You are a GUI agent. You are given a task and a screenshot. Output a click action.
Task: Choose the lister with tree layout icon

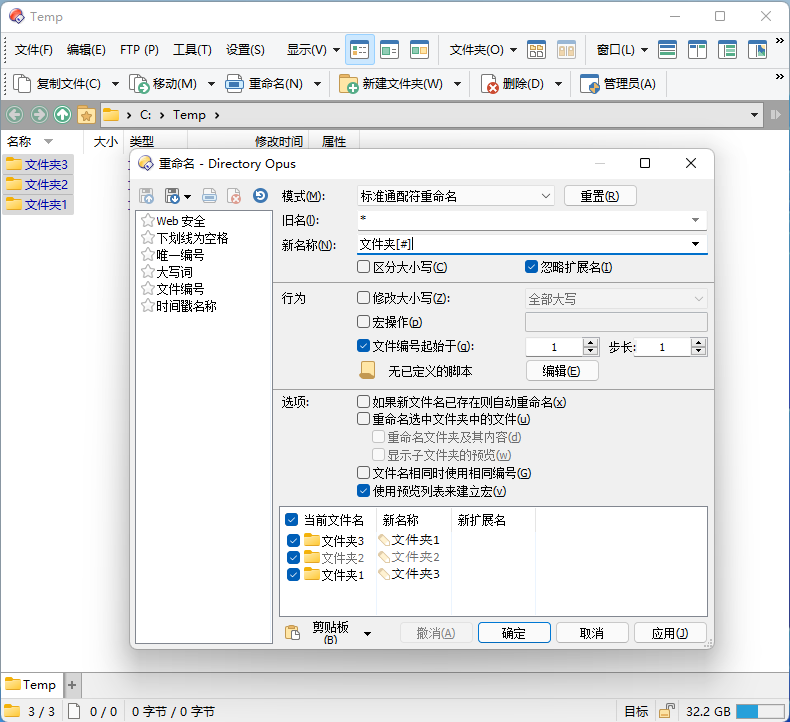pos(728,50)
